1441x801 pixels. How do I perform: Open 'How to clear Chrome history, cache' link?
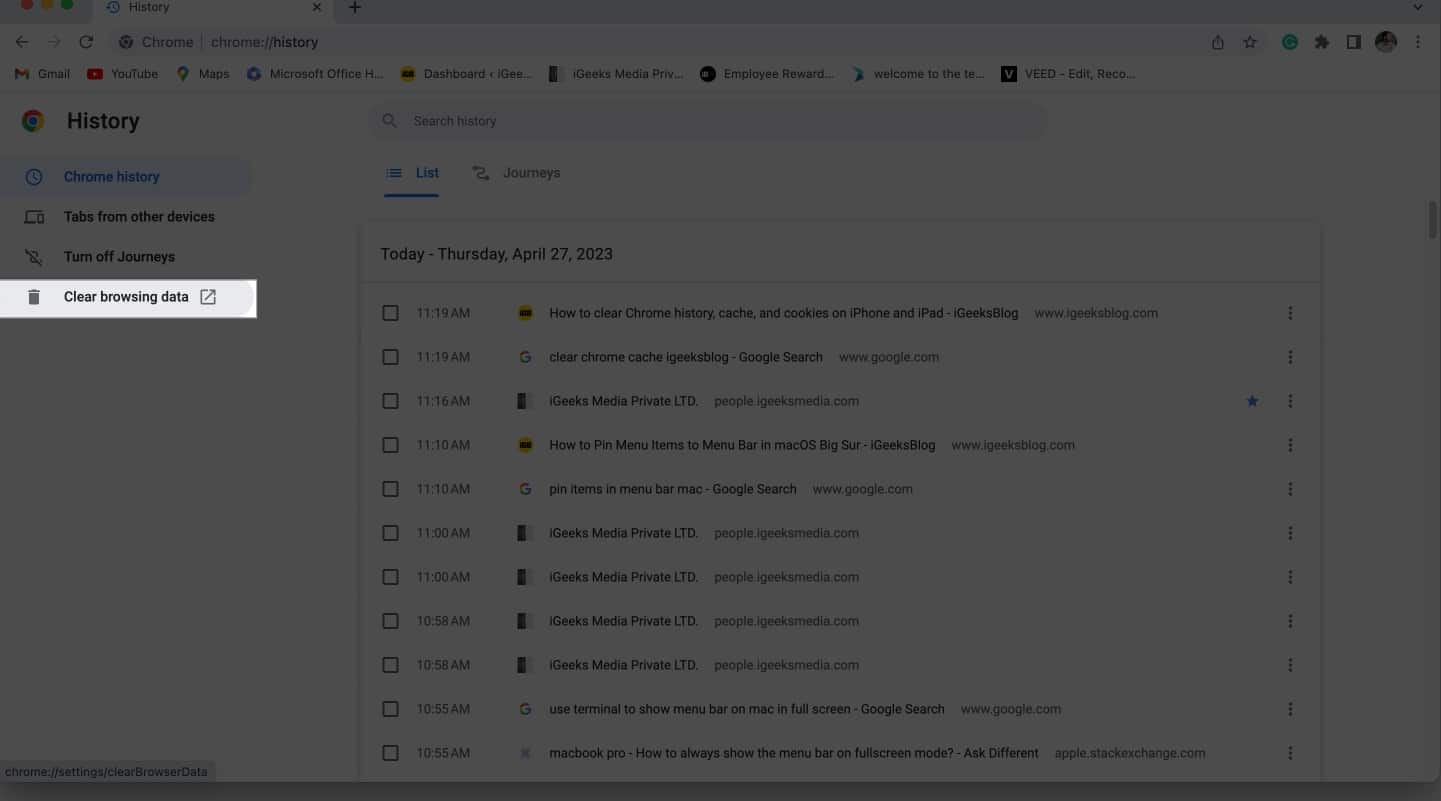point(783,313)
